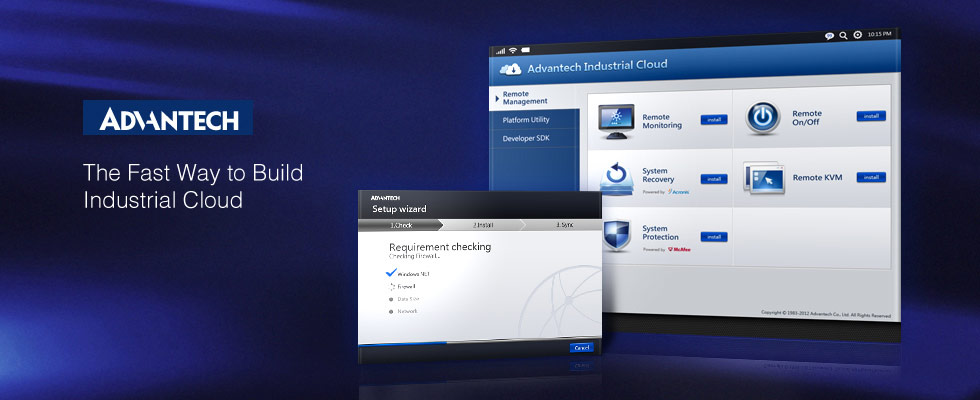Click the battery icon in status bar

click(526, 49)
